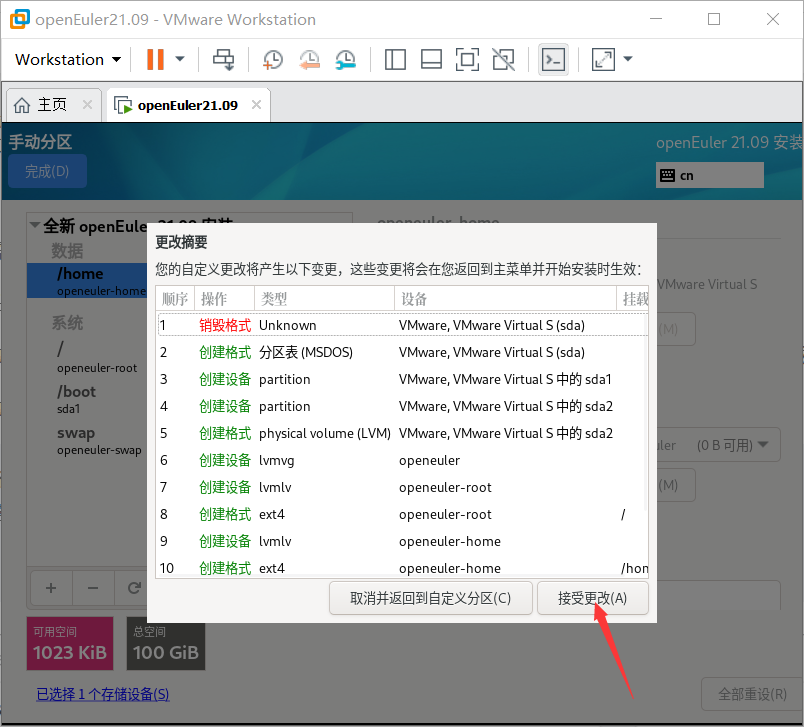Click the 完成(D) button

pyautogui.click(x=47, y=171)
